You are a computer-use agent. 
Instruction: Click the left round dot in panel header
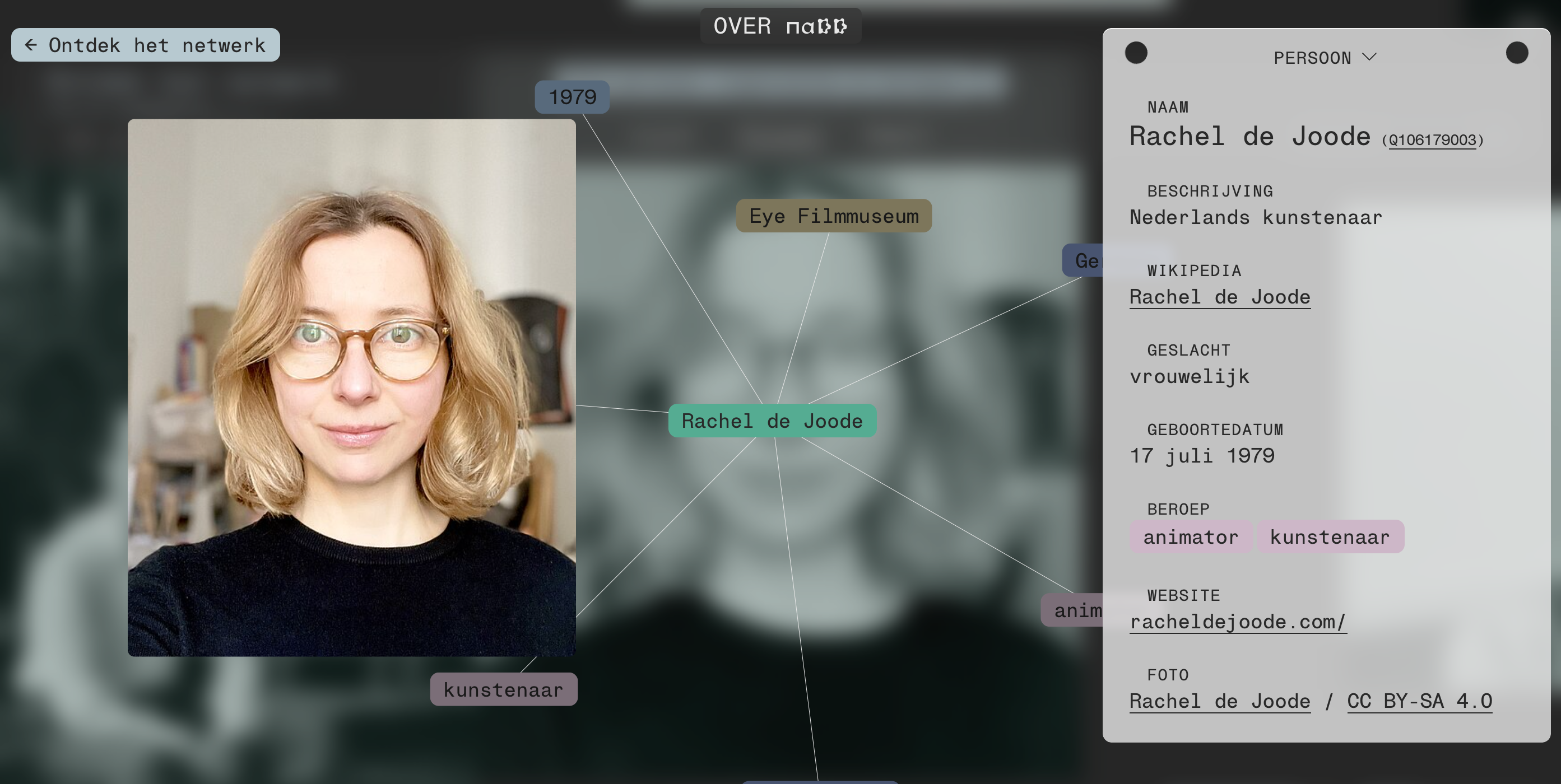click(x=1136, y=53)
